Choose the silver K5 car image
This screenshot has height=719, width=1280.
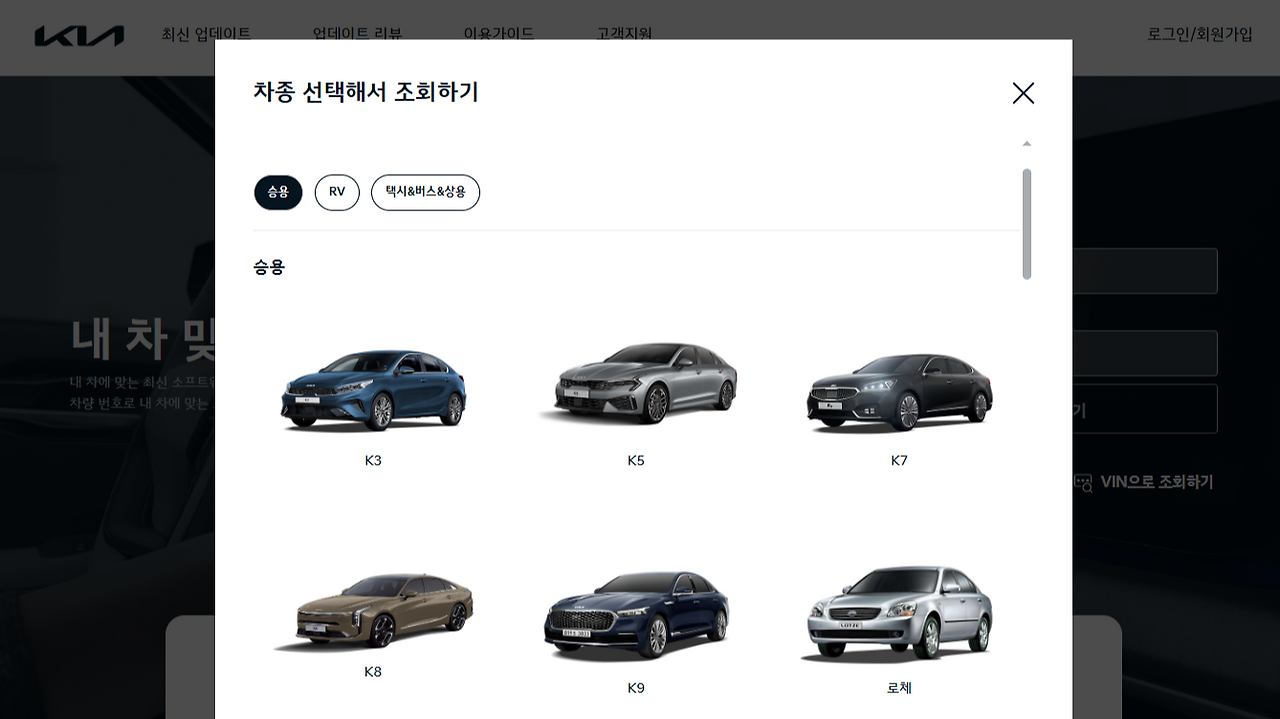click(x=636, y=382)
